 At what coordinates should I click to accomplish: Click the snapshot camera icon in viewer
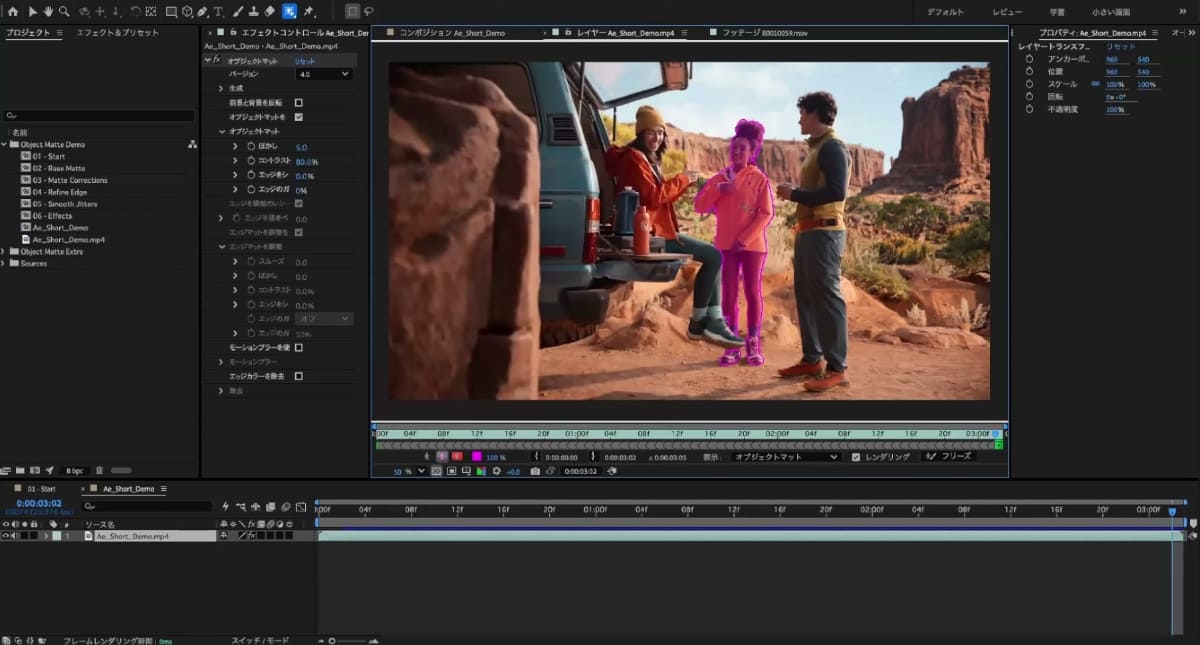point(535,471)
